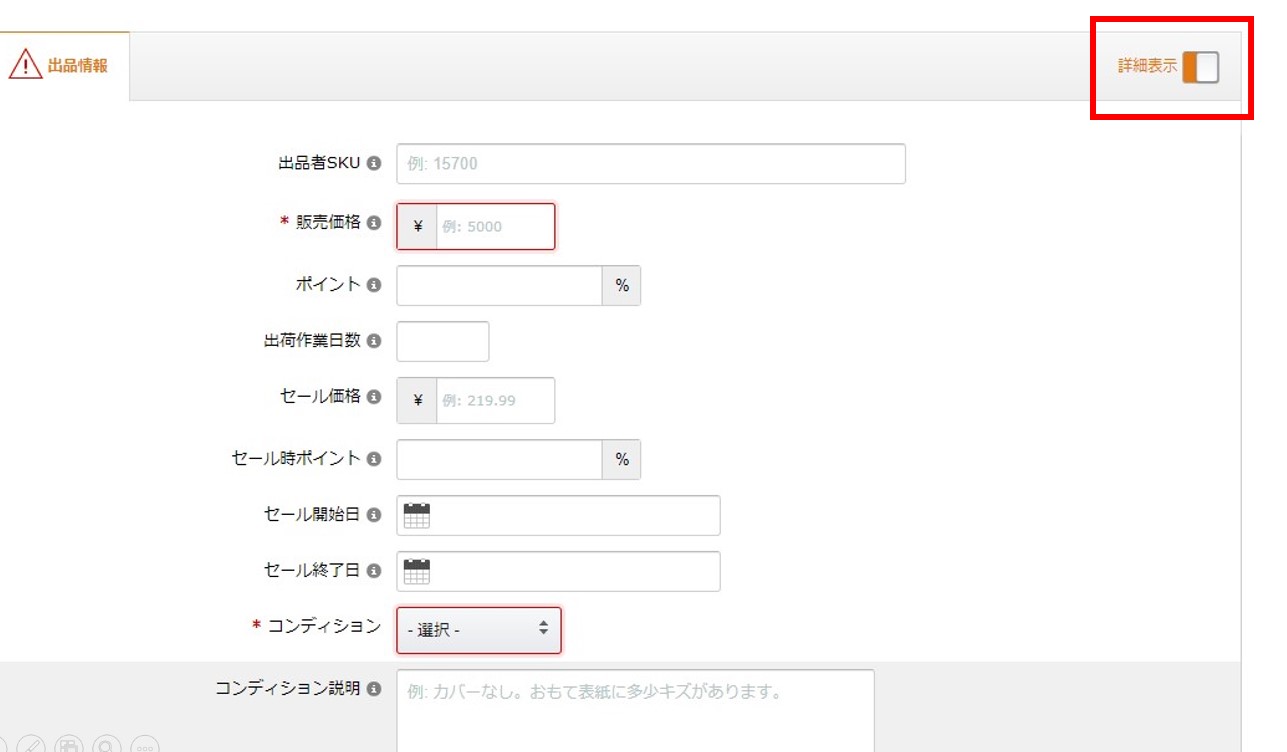Open calendar icon in セール終了日 field
1287x752 pixels.
[x=417, y=571]
